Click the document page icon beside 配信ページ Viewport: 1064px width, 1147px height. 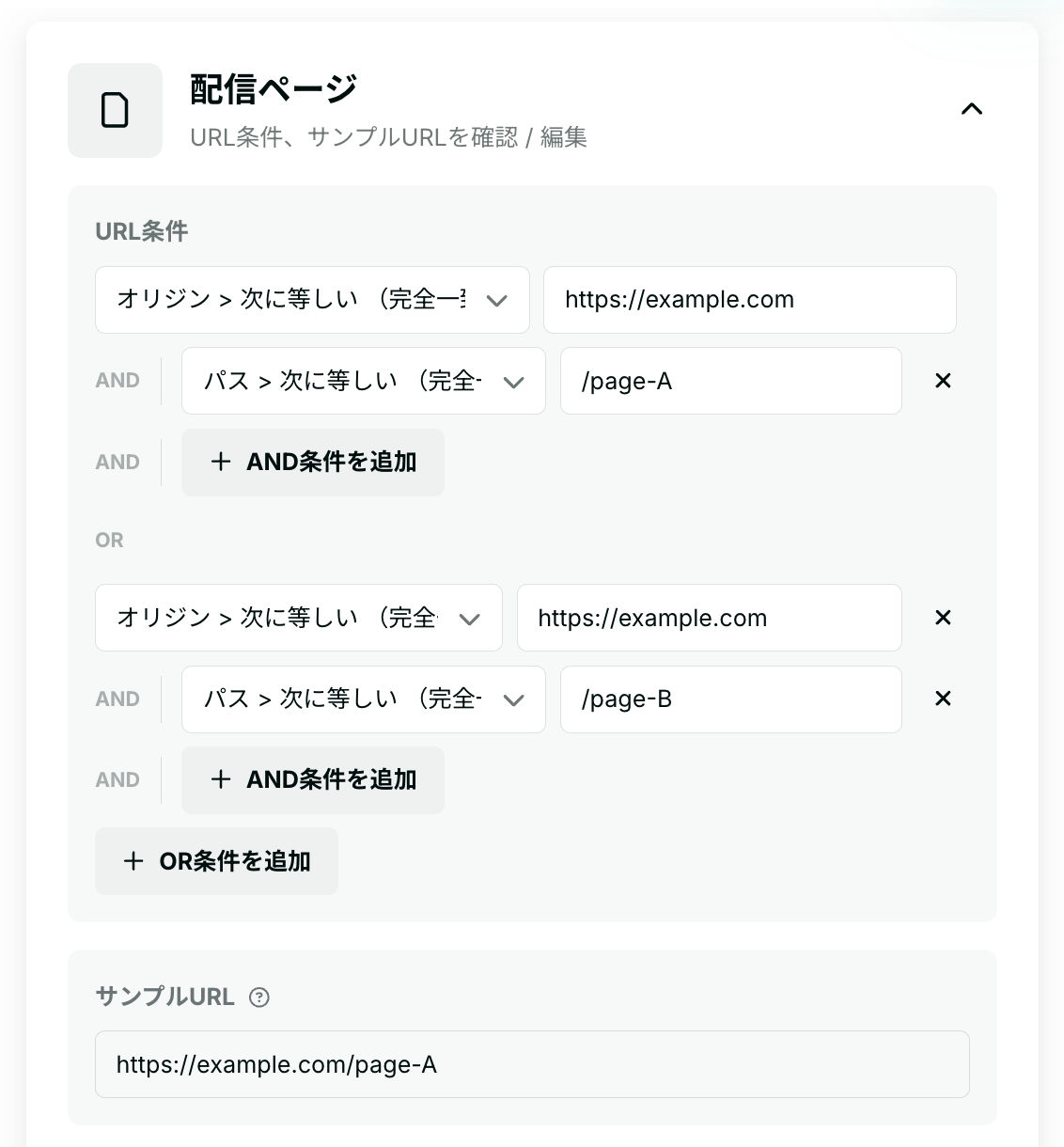[x=115, y=110]
